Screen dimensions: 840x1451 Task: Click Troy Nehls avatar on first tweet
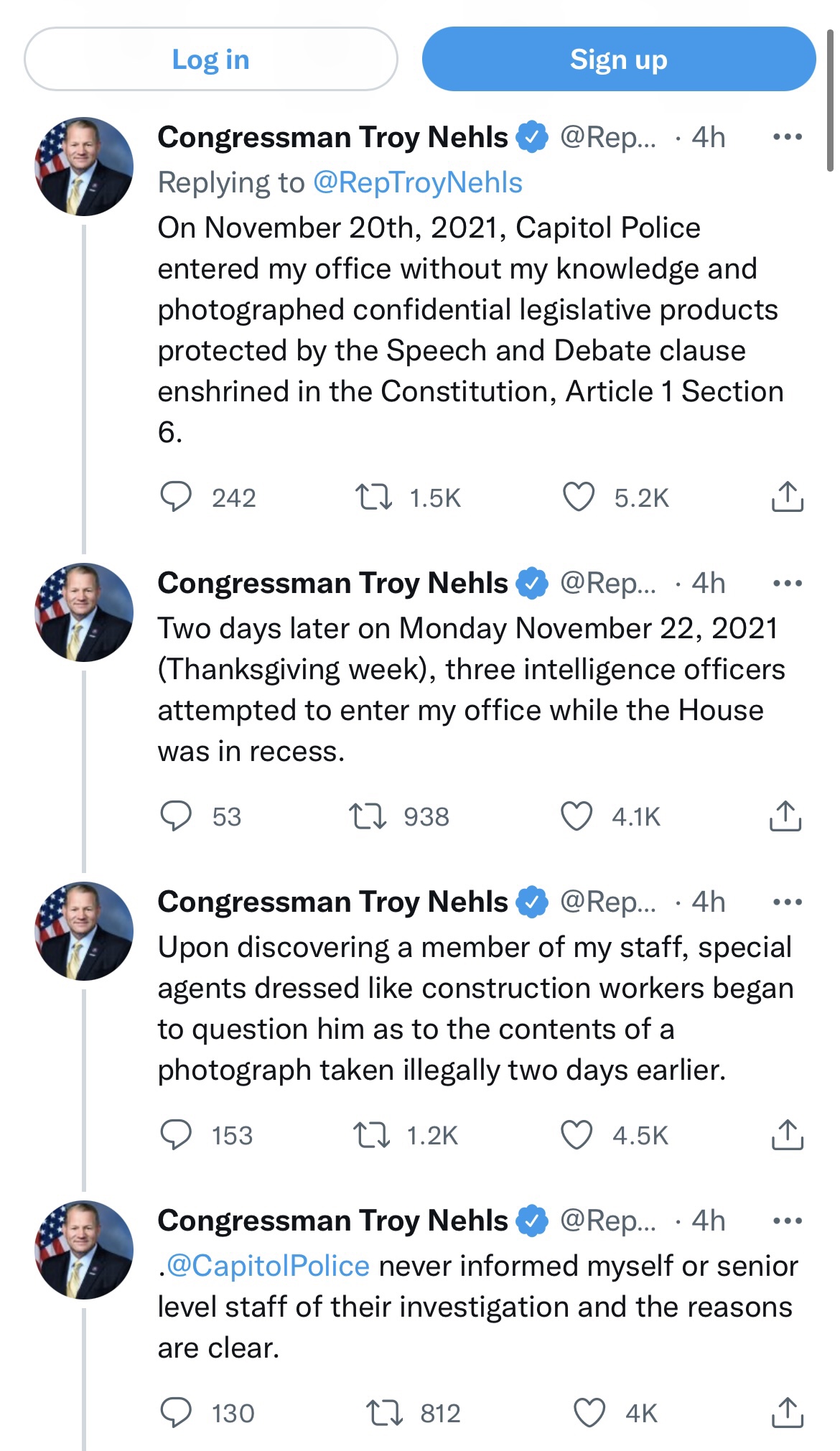[x=84, y=167]
